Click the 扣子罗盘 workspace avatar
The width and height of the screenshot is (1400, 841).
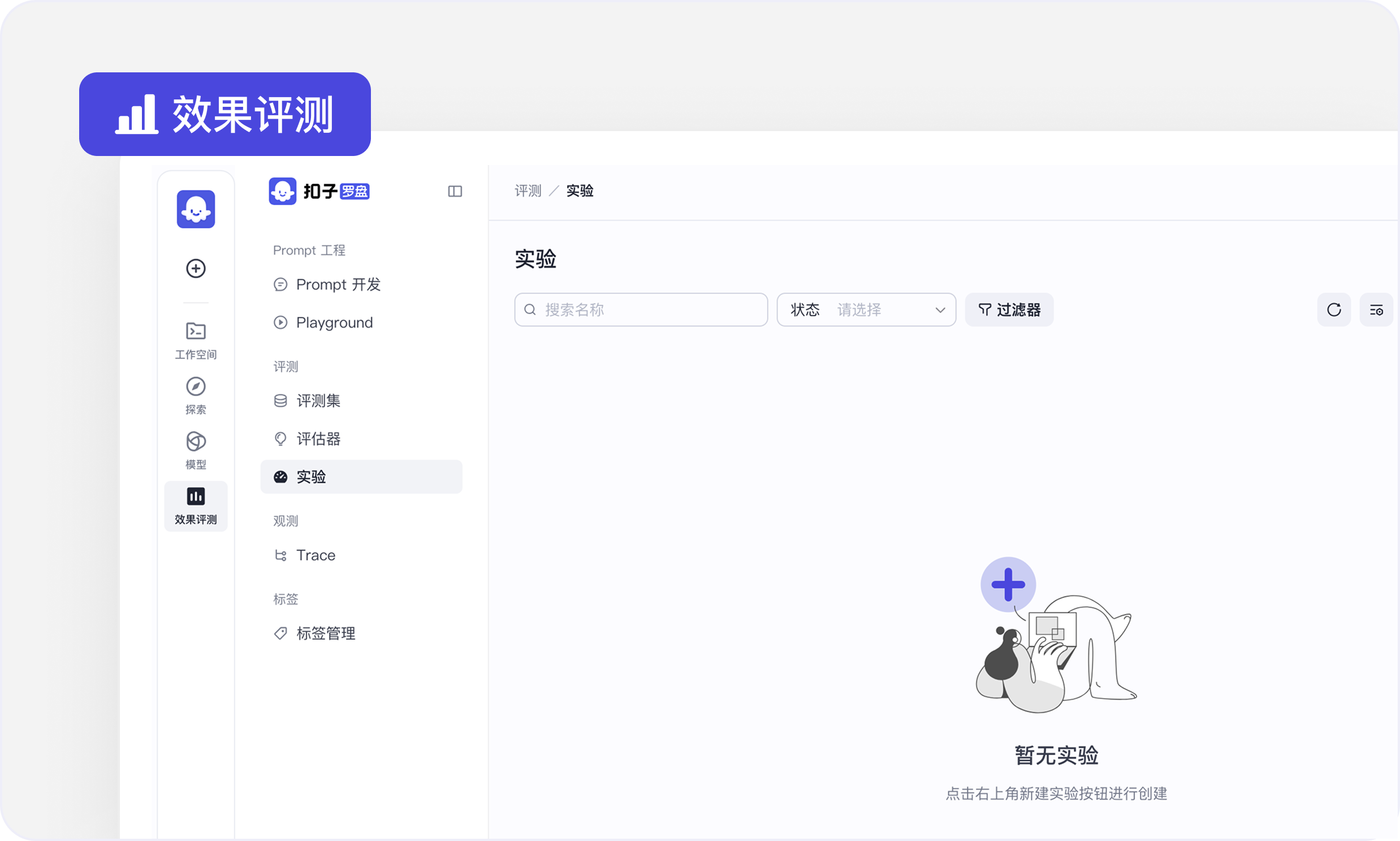(x=282, y=191)
